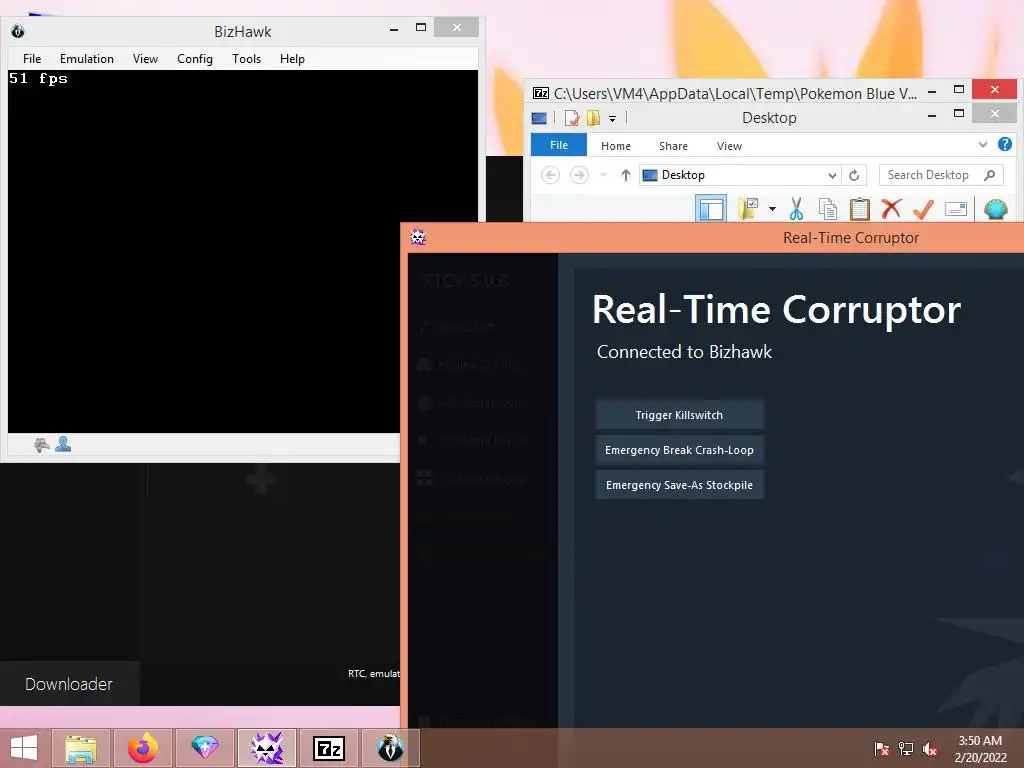Click the Downloader button in launcher
The image size is (1024, 768).
point(69,684)
